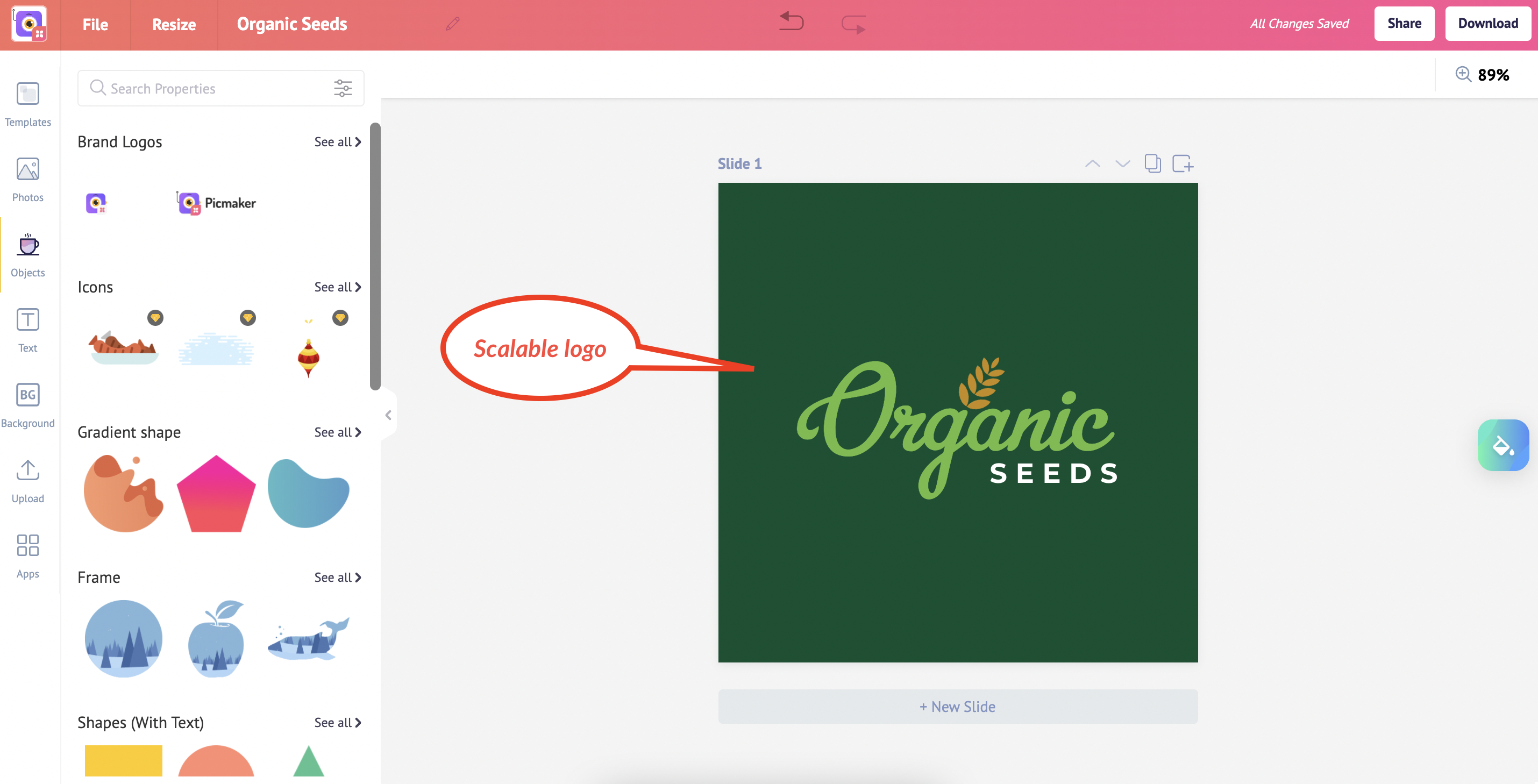Click the Organic Seeds slide thumbnail
Image resolution: width=1538 pixels, height=784 pixels.
(x=958, y=422)
